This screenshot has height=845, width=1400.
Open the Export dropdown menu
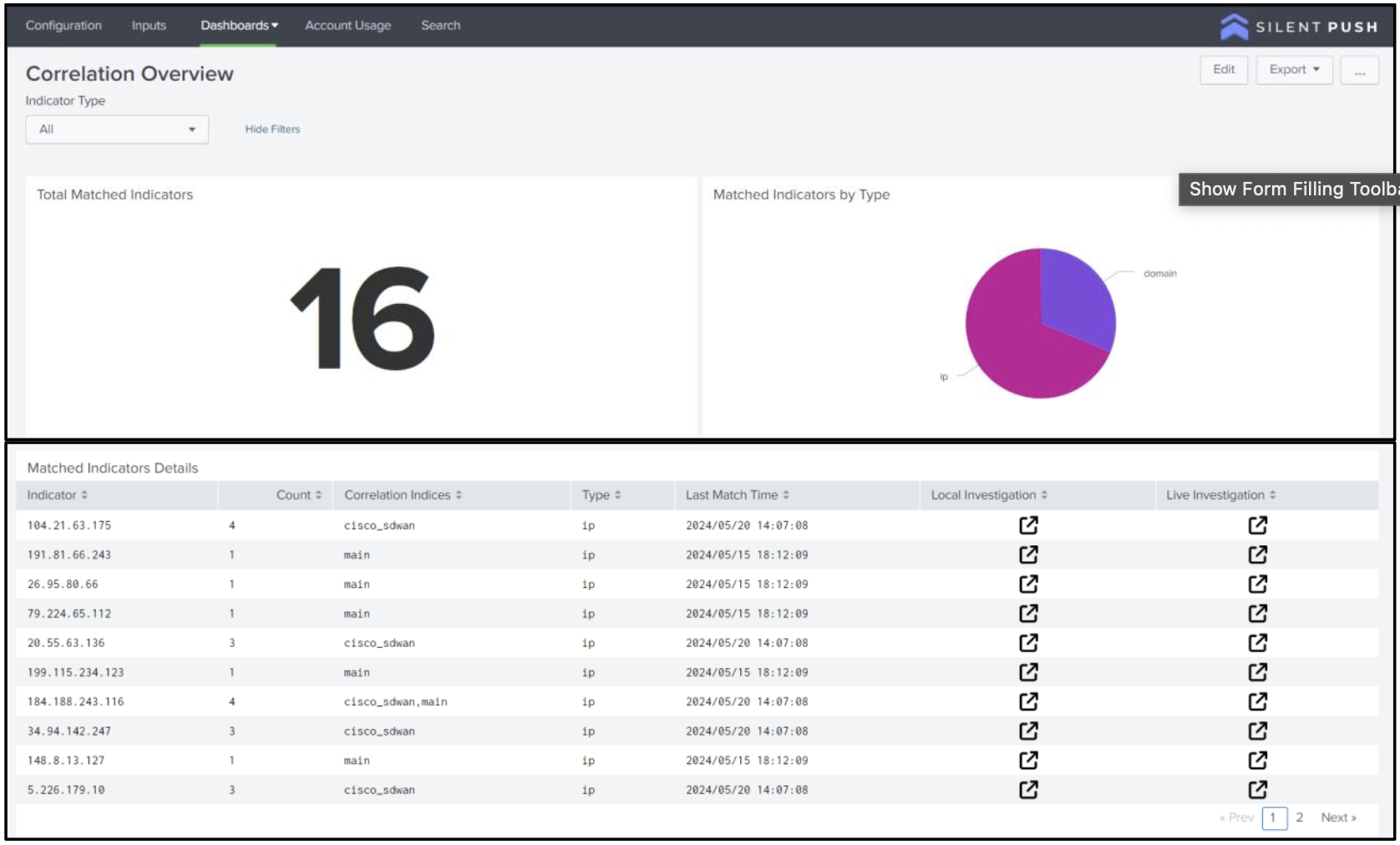[1294, 69]
